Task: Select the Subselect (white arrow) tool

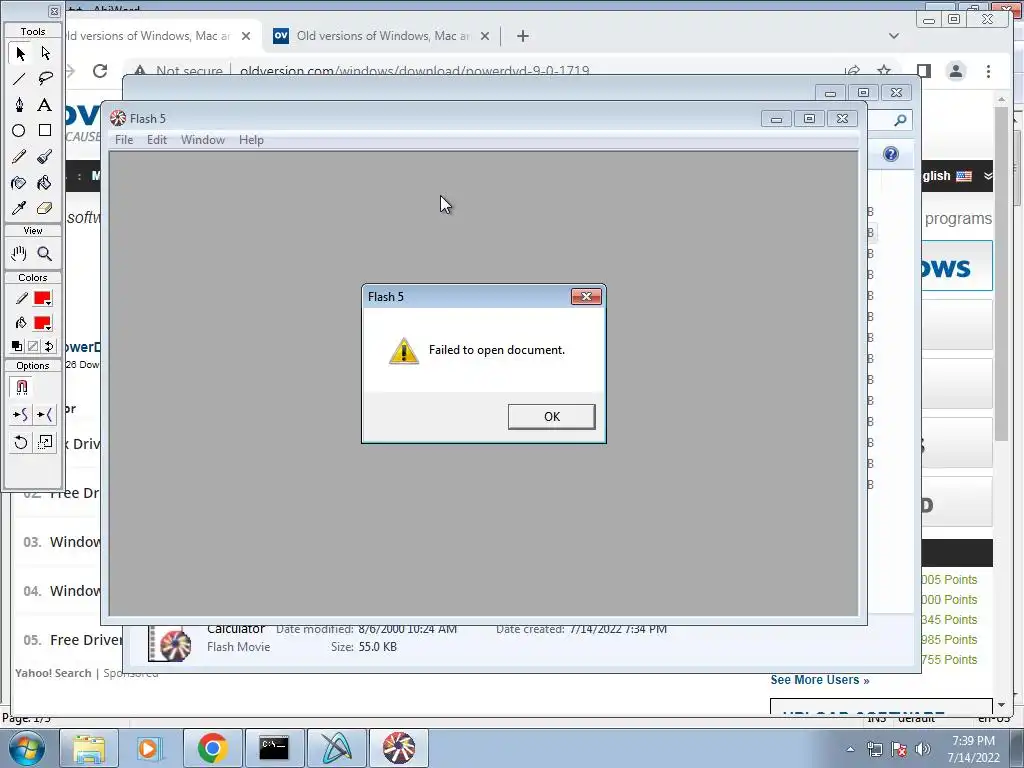Action: click(x=45, y=53)
